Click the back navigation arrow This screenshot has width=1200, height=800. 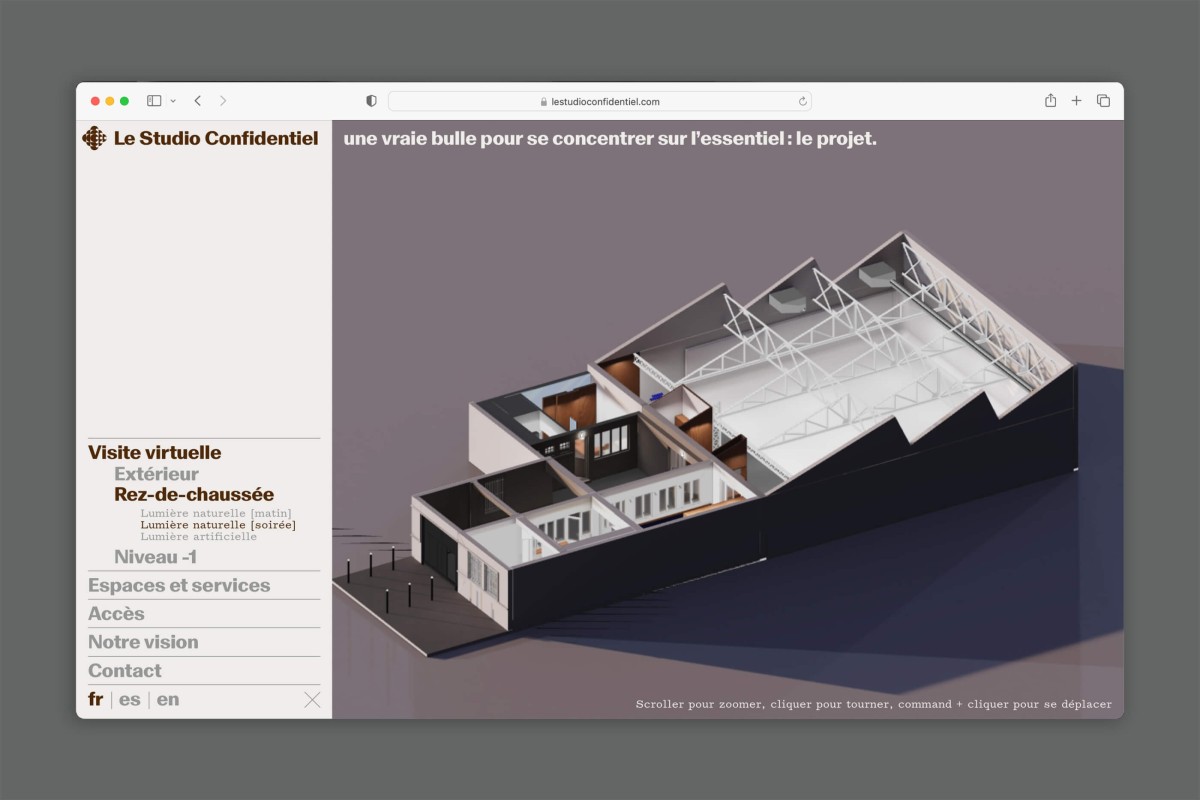click(196, 100)
